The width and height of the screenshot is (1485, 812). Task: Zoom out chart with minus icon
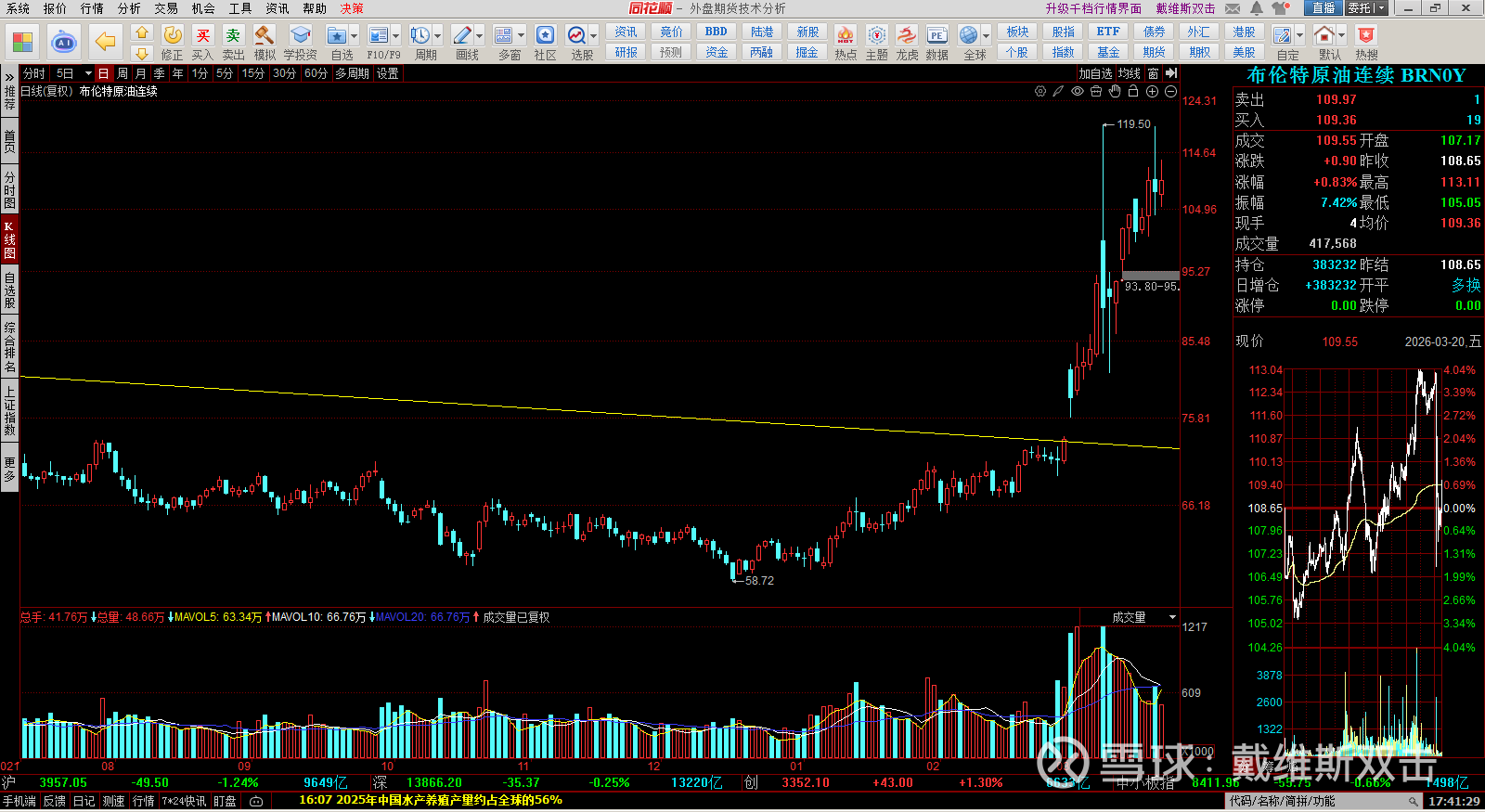pyautogui.click(x=1170, y=91)
